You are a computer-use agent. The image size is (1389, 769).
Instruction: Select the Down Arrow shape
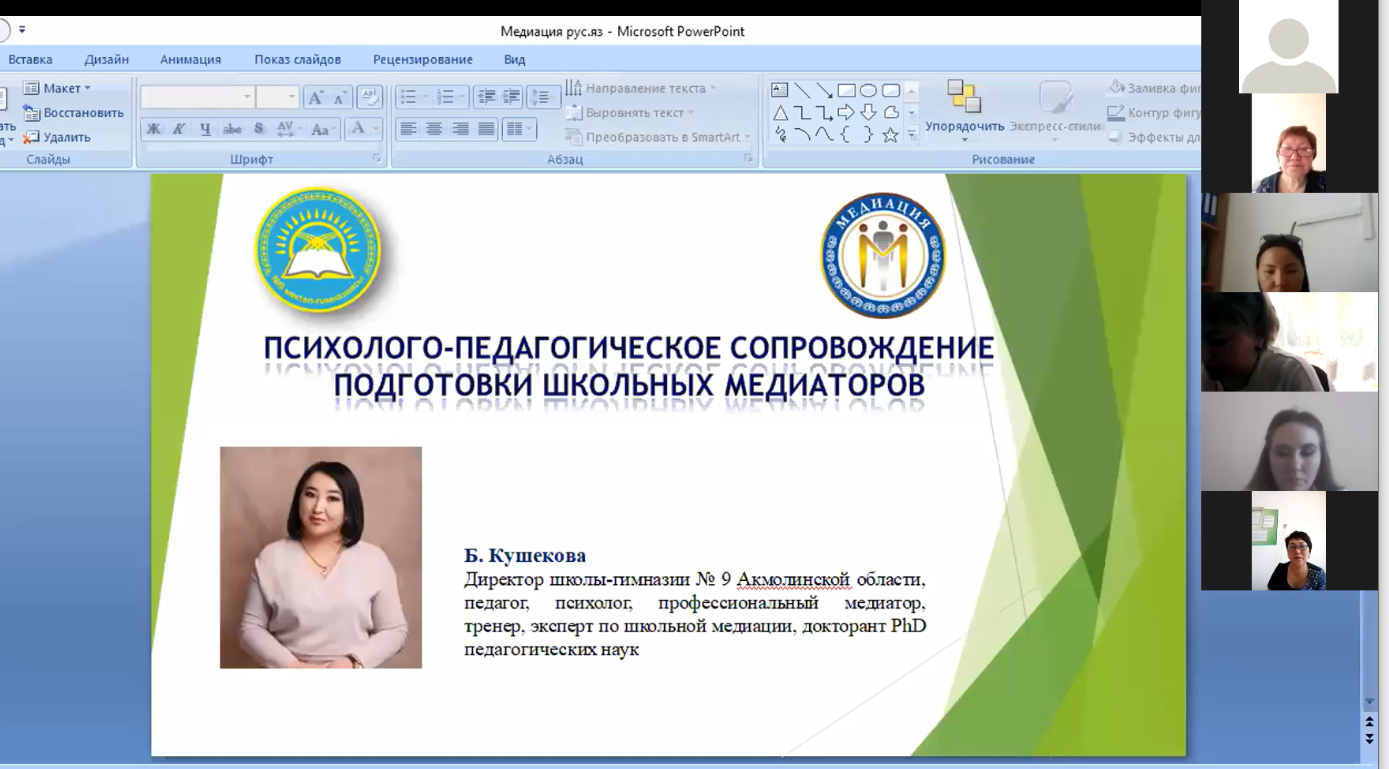[868, 112]
